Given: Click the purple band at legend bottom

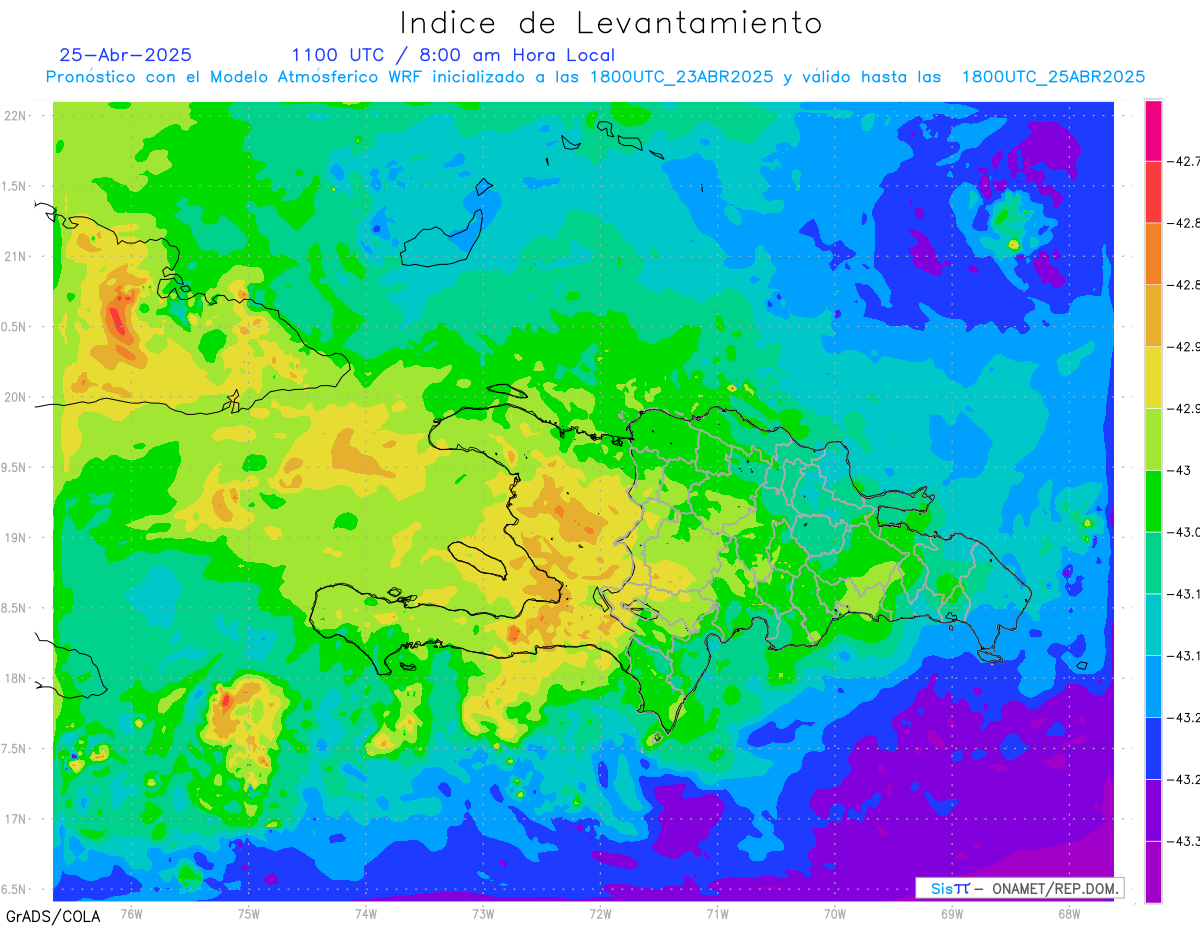Looking at the screenshot, I should click(1153, 871).
